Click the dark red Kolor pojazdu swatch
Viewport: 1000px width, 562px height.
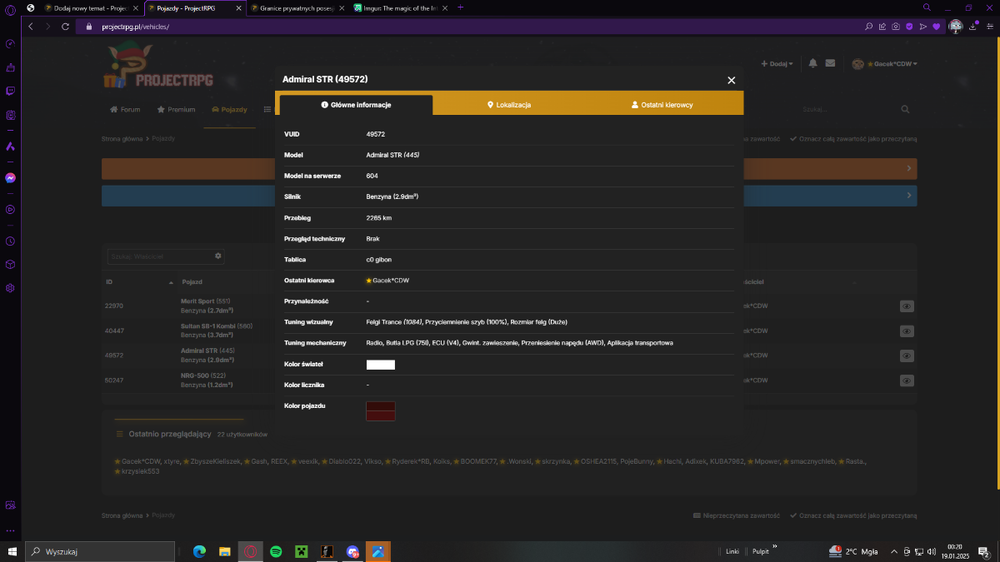click(x=381, y=411)
